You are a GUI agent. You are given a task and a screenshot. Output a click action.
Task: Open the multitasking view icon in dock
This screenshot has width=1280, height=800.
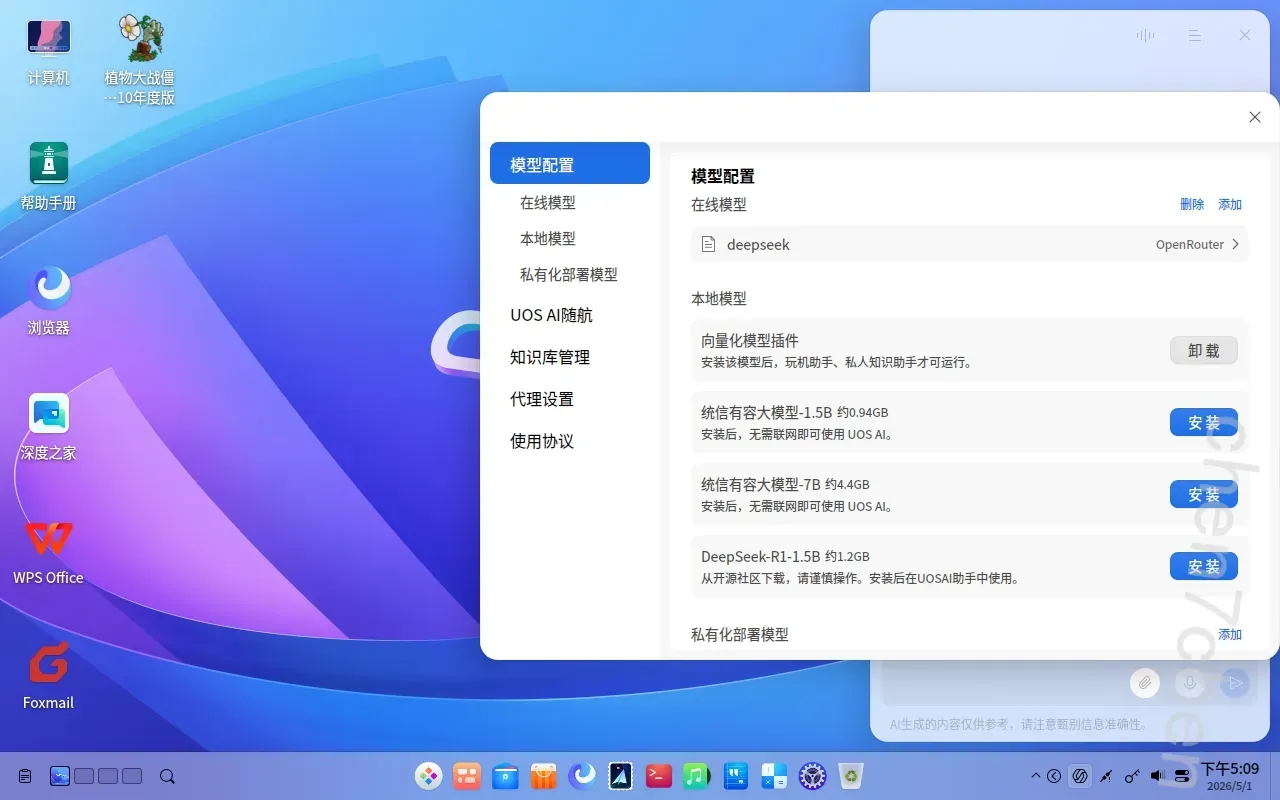[x=467, y=776]
